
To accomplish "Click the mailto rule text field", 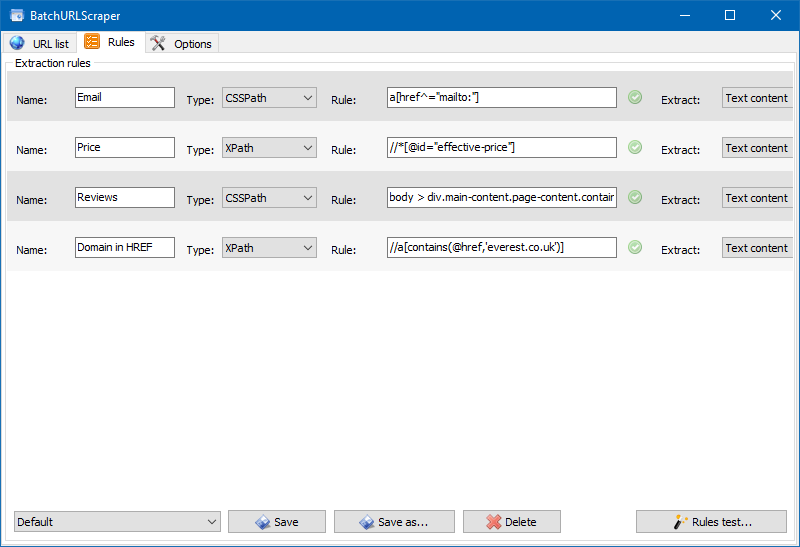I will coord(501,97).
